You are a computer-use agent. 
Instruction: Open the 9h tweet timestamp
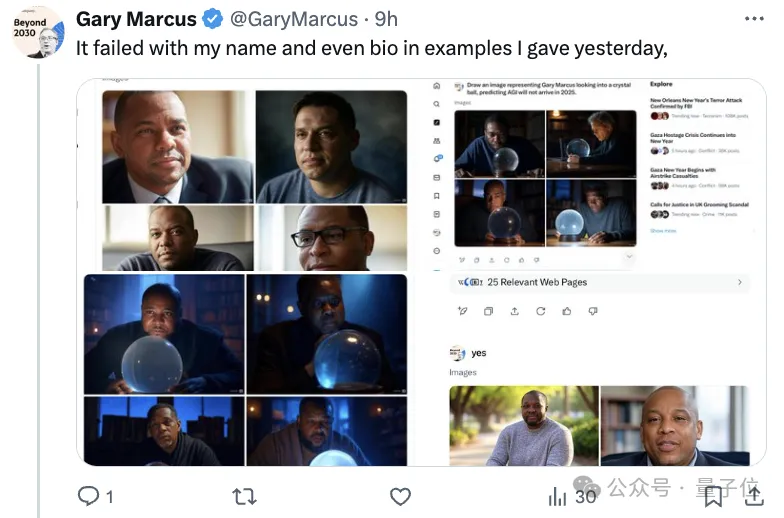tap(387, 19)
